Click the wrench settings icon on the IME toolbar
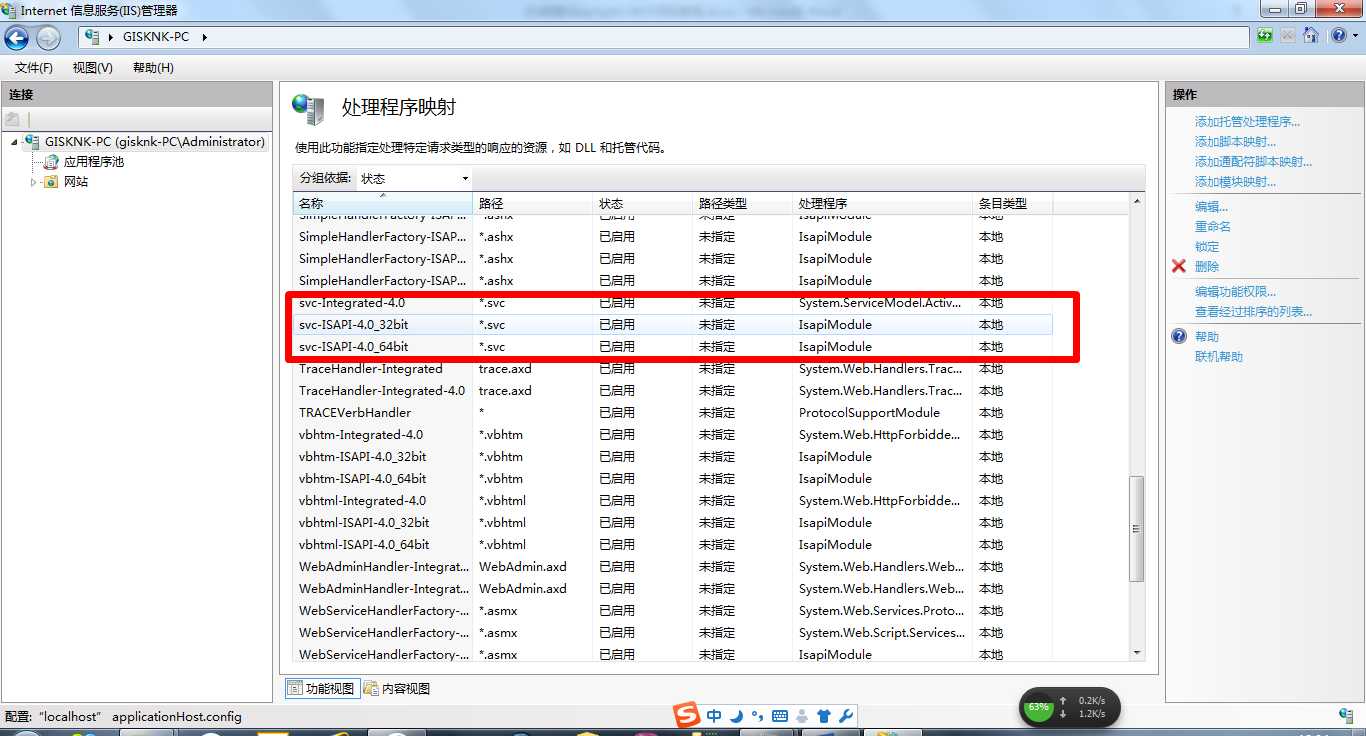Image resolution: width=1366 pixels, height=736 pixels. 845,716
